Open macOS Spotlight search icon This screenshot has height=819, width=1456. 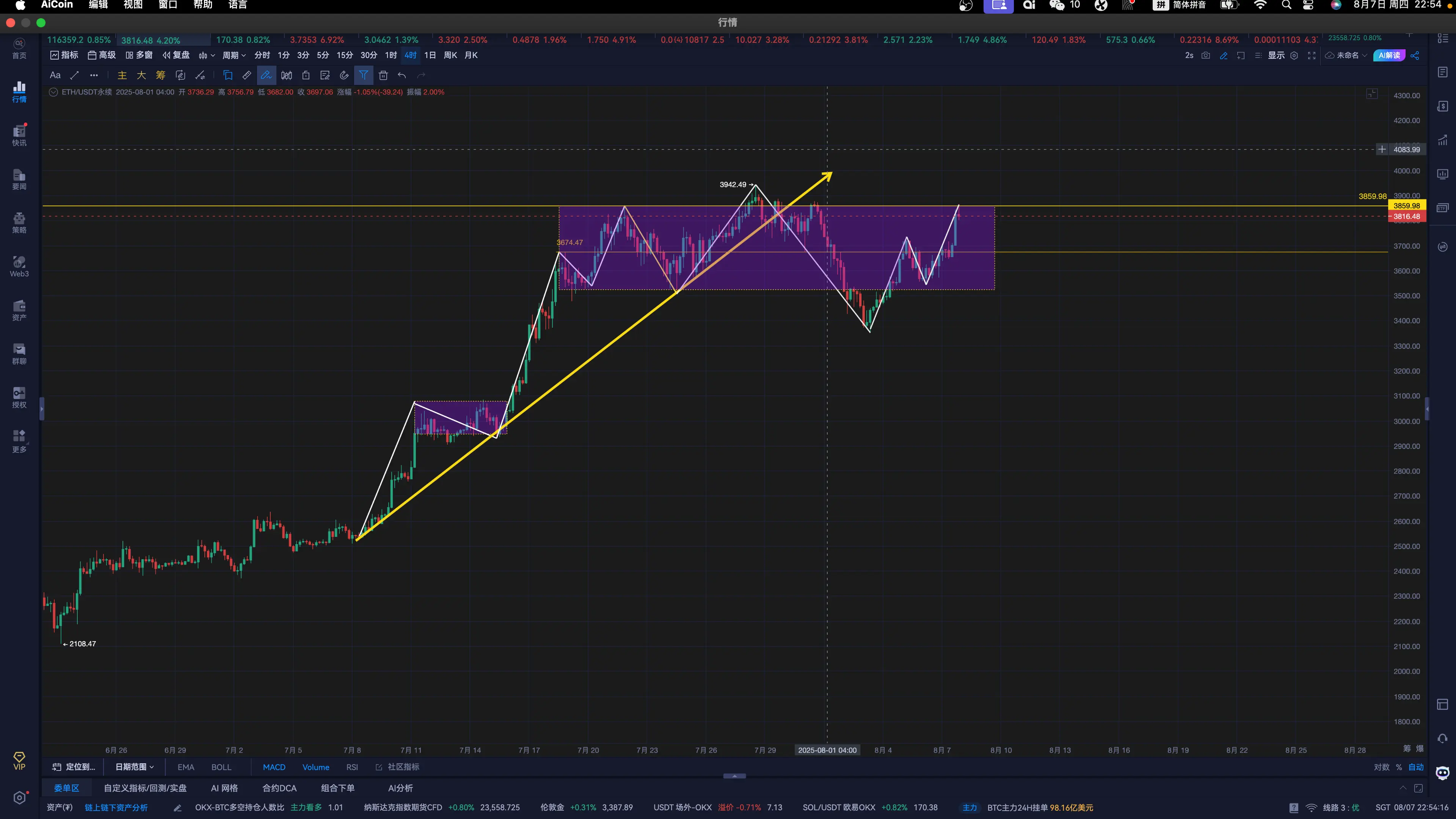(1287, 5)
